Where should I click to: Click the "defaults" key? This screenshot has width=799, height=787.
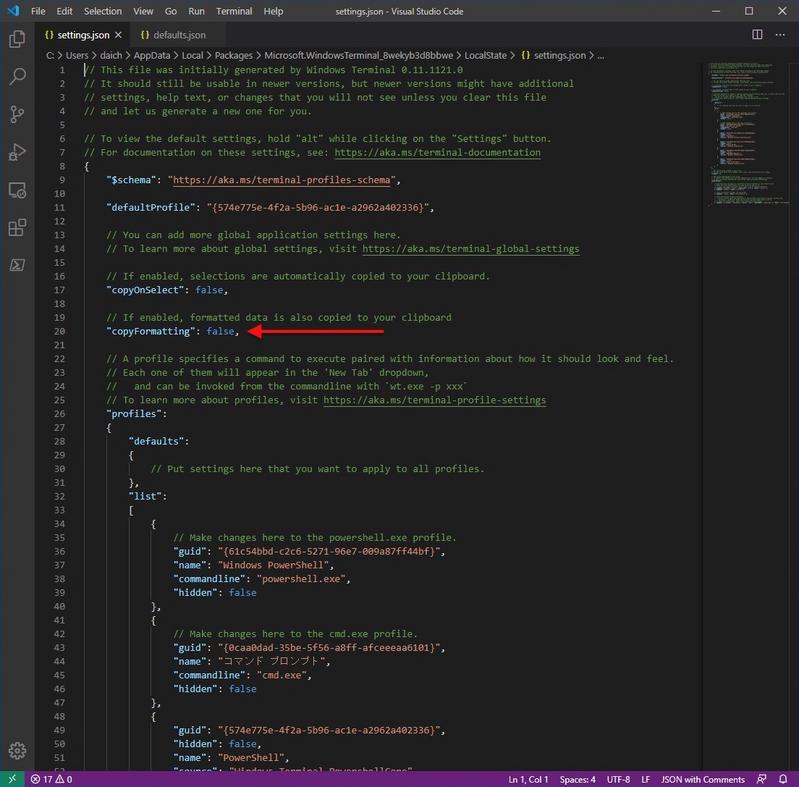[x=156, y=441]
